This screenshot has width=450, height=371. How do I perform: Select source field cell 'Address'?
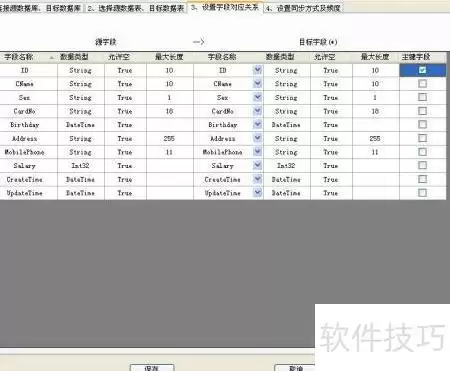(x=29, y=139)
